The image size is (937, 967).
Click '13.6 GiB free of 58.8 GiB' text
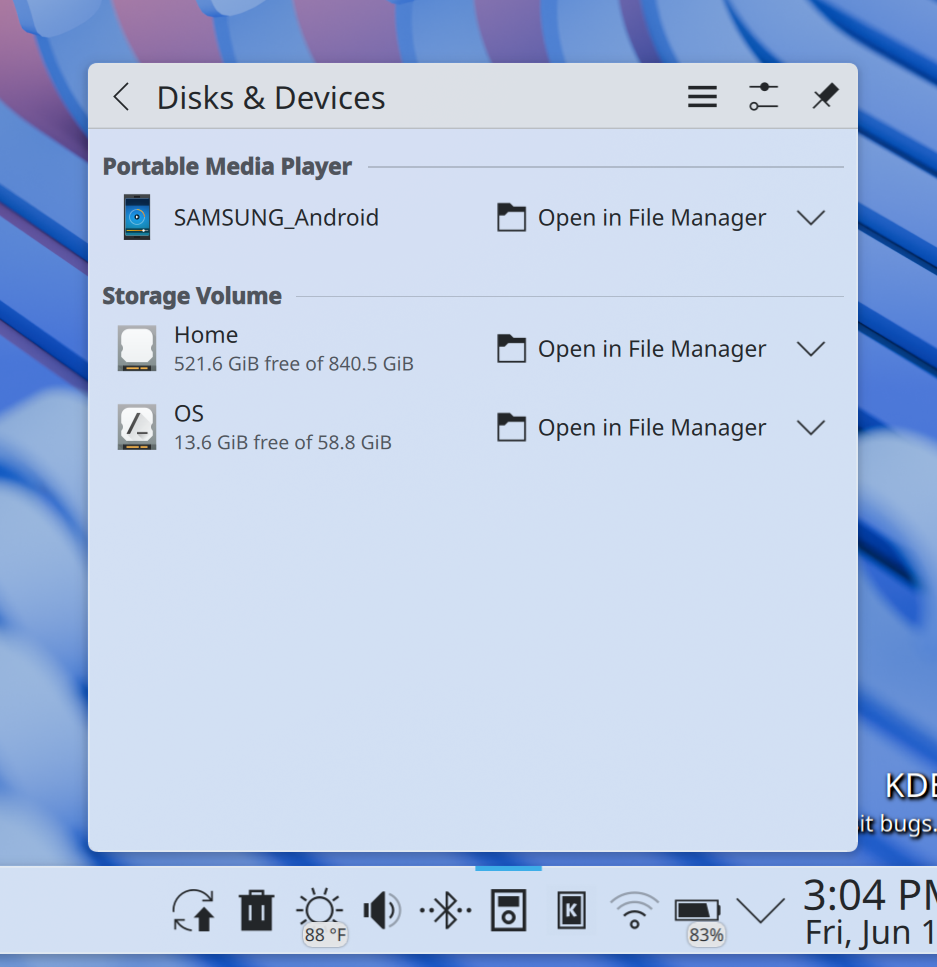283,442
